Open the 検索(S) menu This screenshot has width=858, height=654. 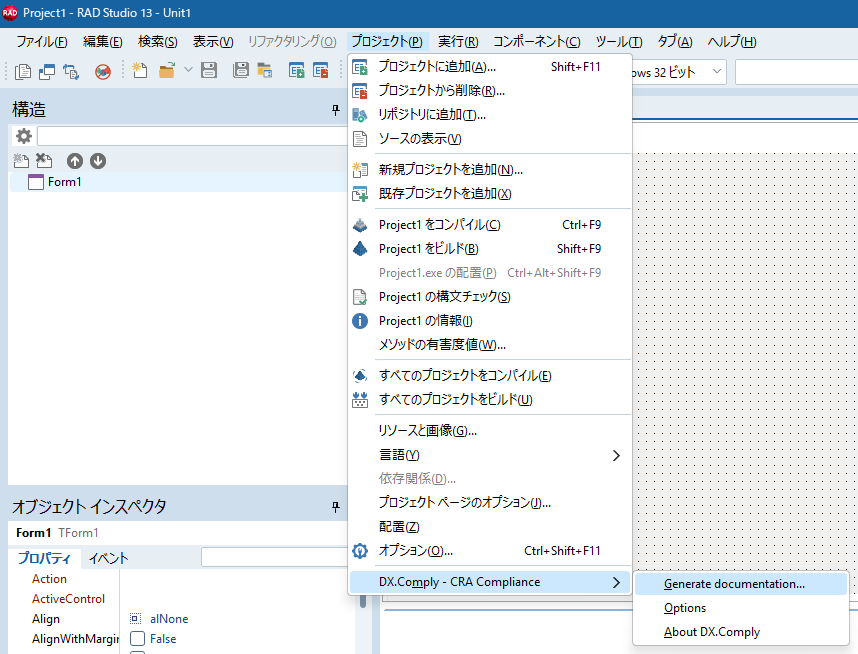click(158, 42)
